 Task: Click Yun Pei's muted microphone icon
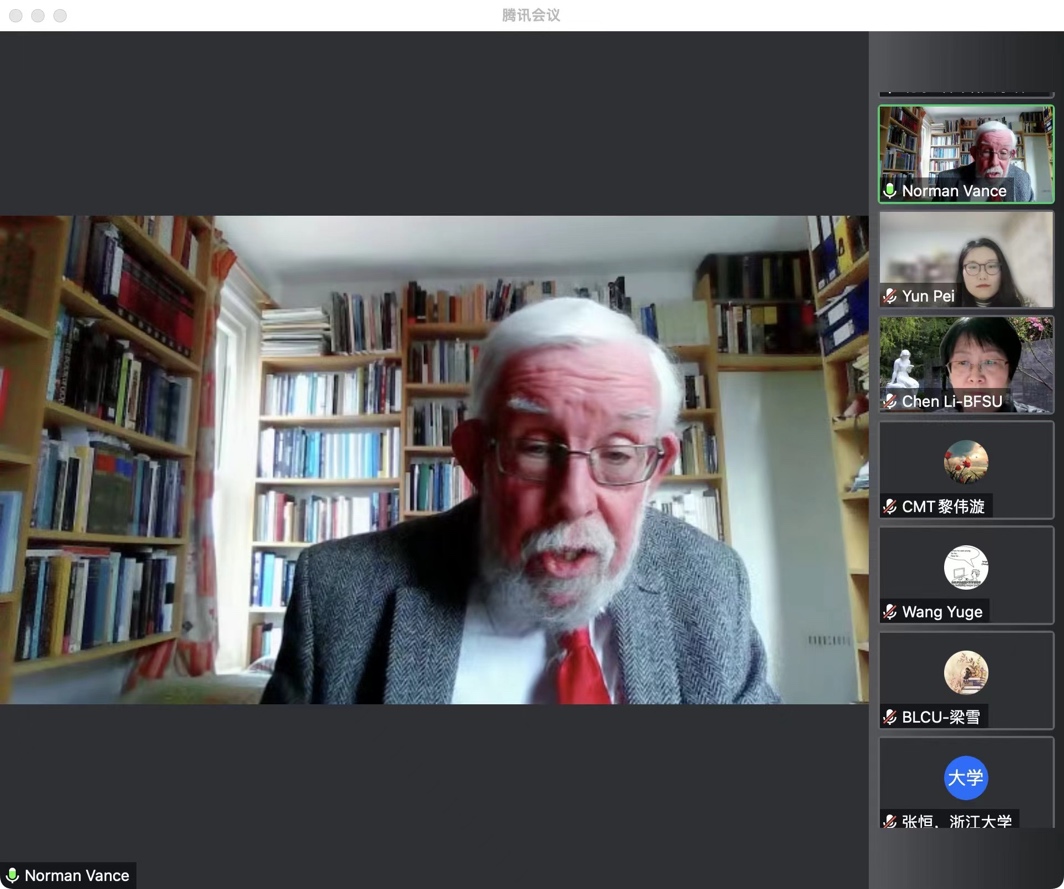pyautogui.click(x=889, y=296)
